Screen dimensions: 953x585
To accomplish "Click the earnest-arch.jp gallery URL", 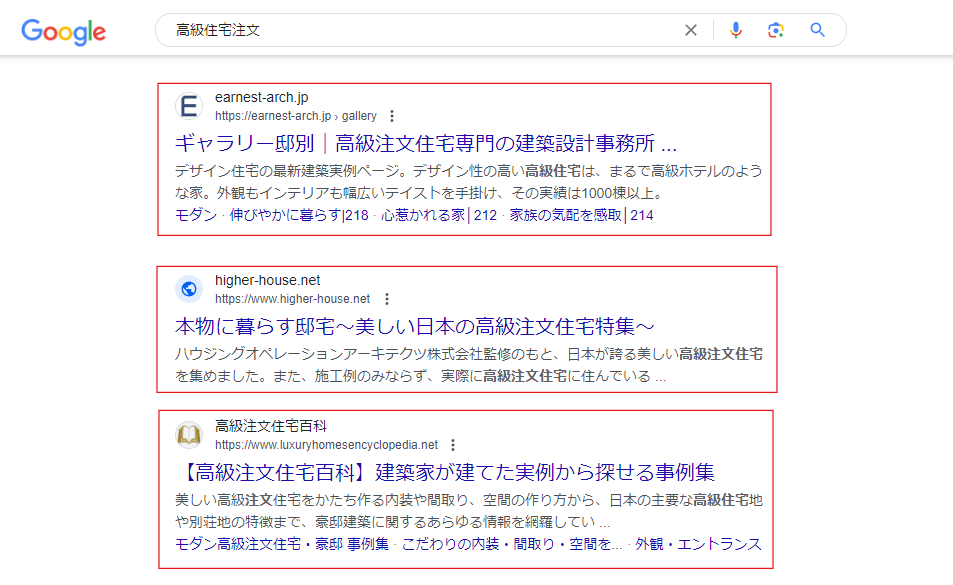I will pos(295,116).
